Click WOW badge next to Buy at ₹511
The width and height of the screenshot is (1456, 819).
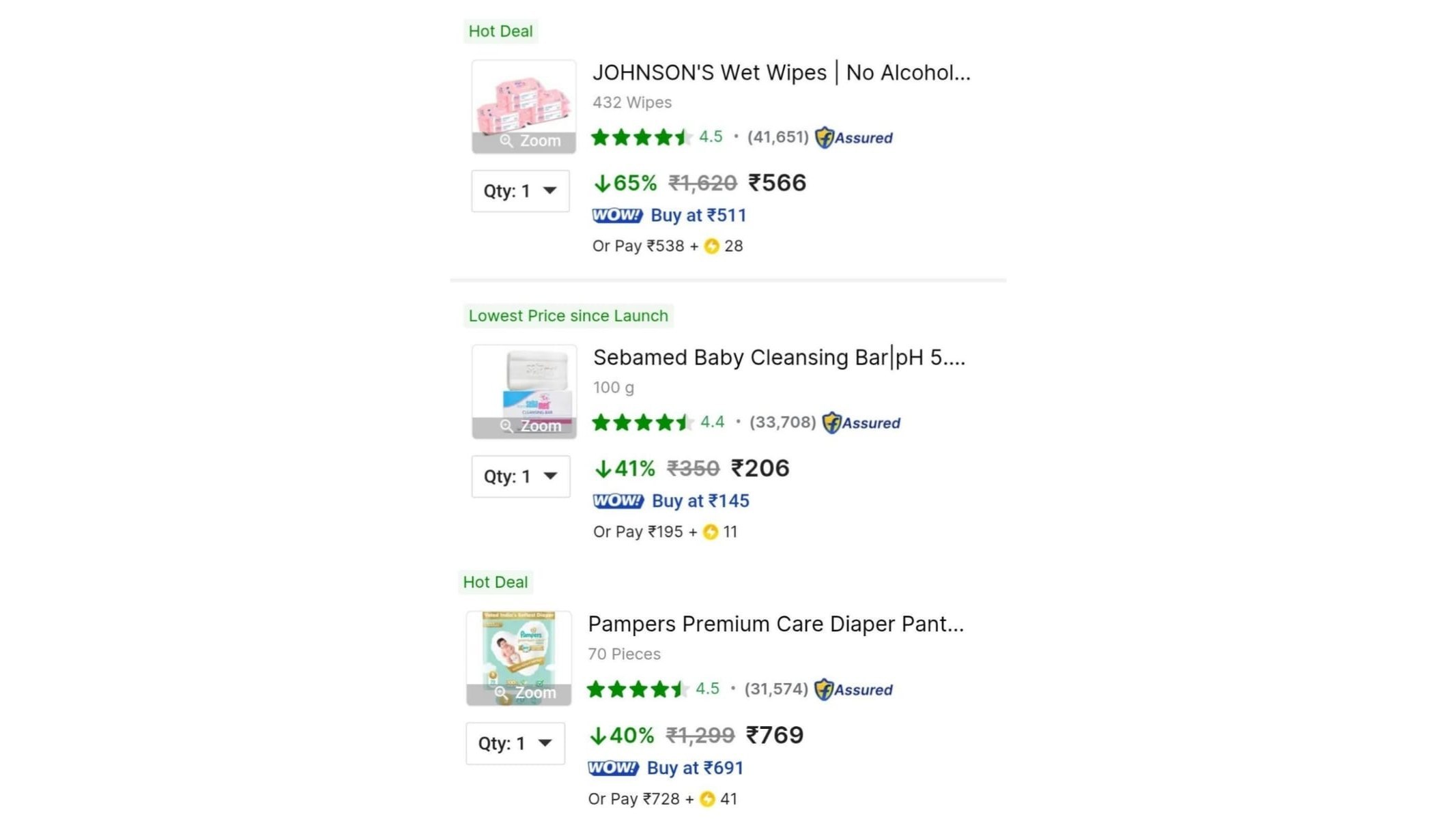click(617, 216)
